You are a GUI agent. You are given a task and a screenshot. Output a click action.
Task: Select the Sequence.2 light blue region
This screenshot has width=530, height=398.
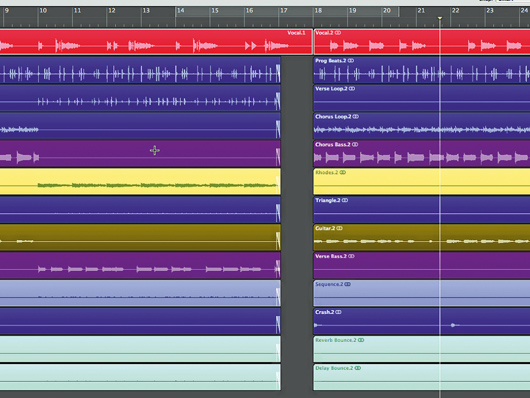[x=421, y=293]
